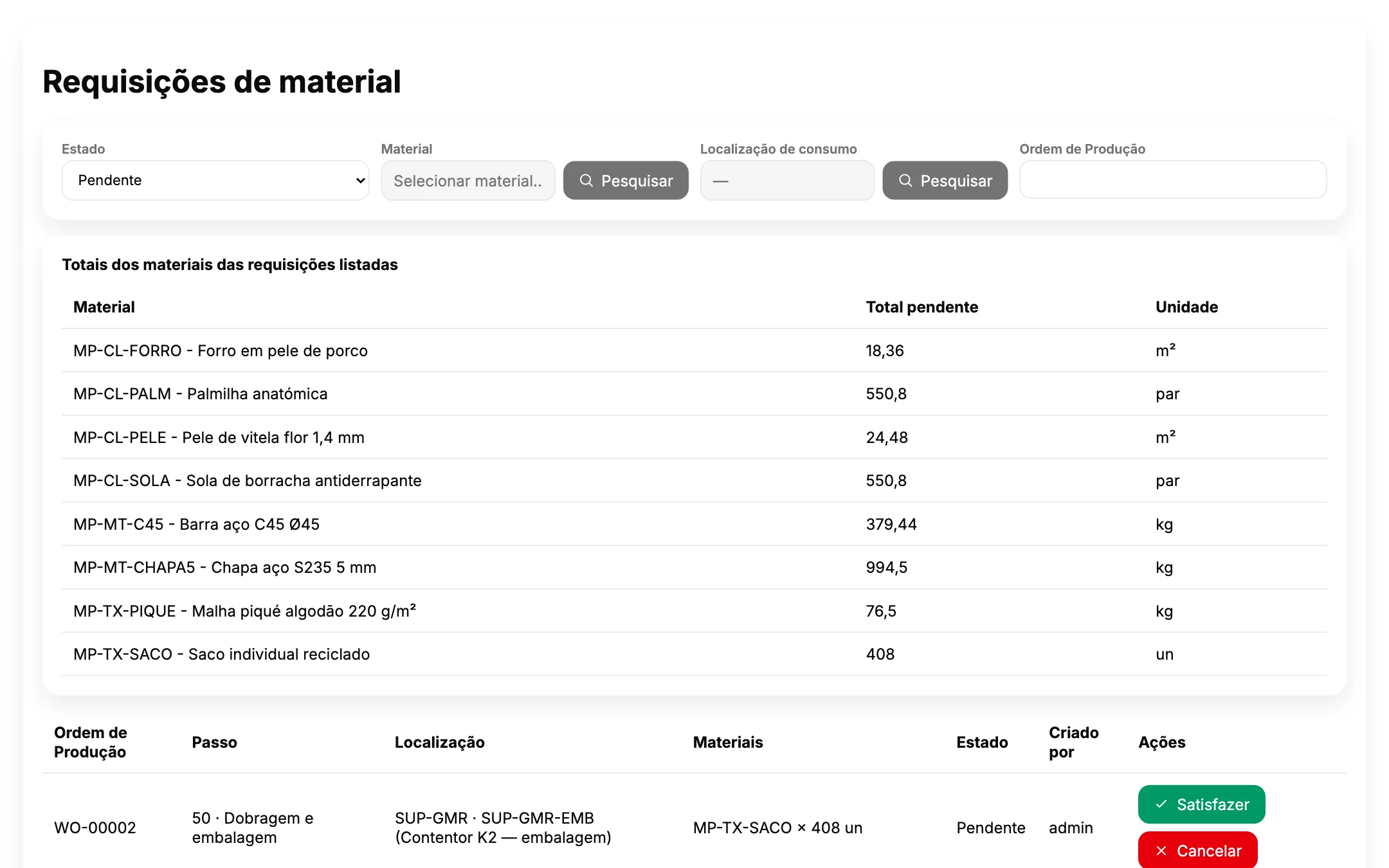The height and width of the screenshot is (868, 1389).
Task: Click the X icon in Cancelar
Action: 1161,851
